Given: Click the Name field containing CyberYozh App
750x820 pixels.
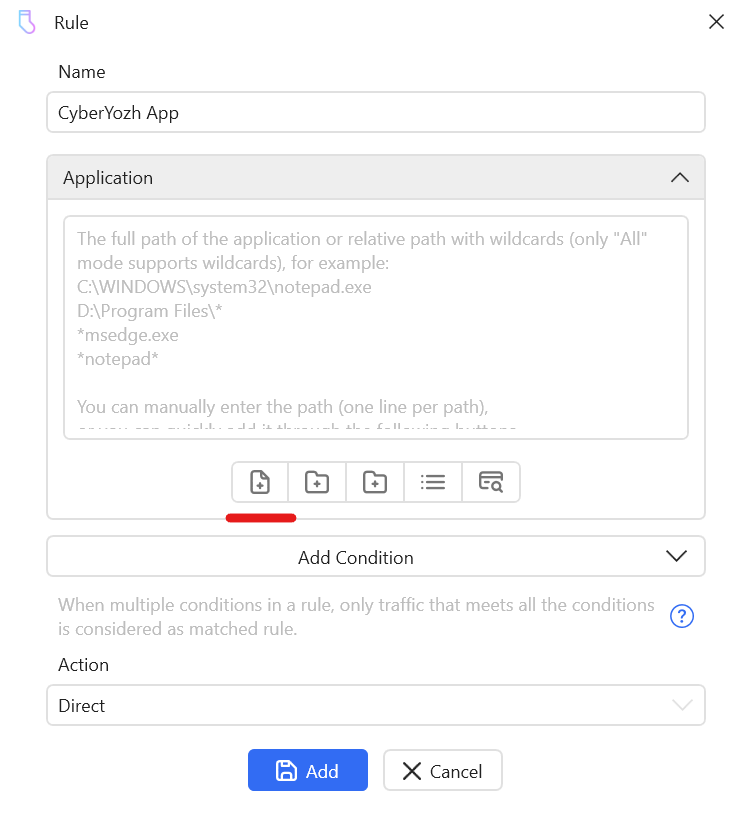Looking at the screenshot, I should (x=375, y=113).
